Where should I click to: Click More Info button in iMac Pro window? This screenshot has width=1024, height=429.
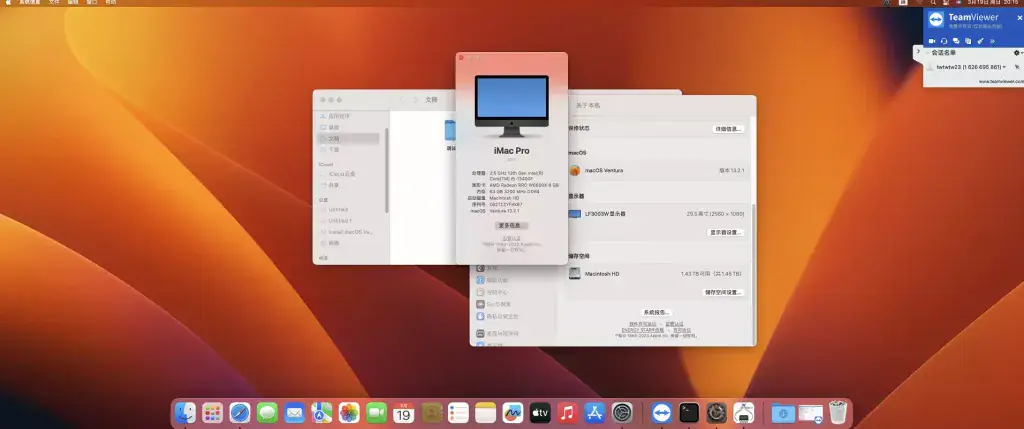point(512,225)
